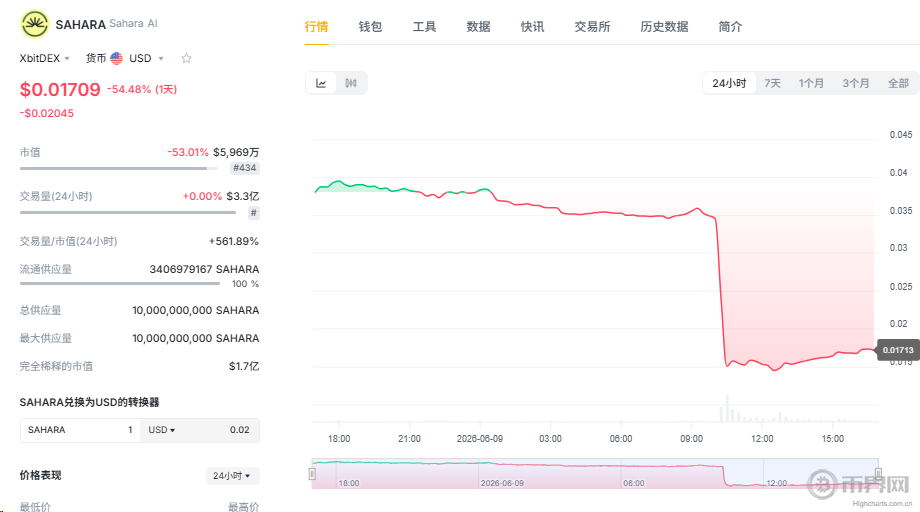Click the #434 market cap rank badge

pos(245,168)
